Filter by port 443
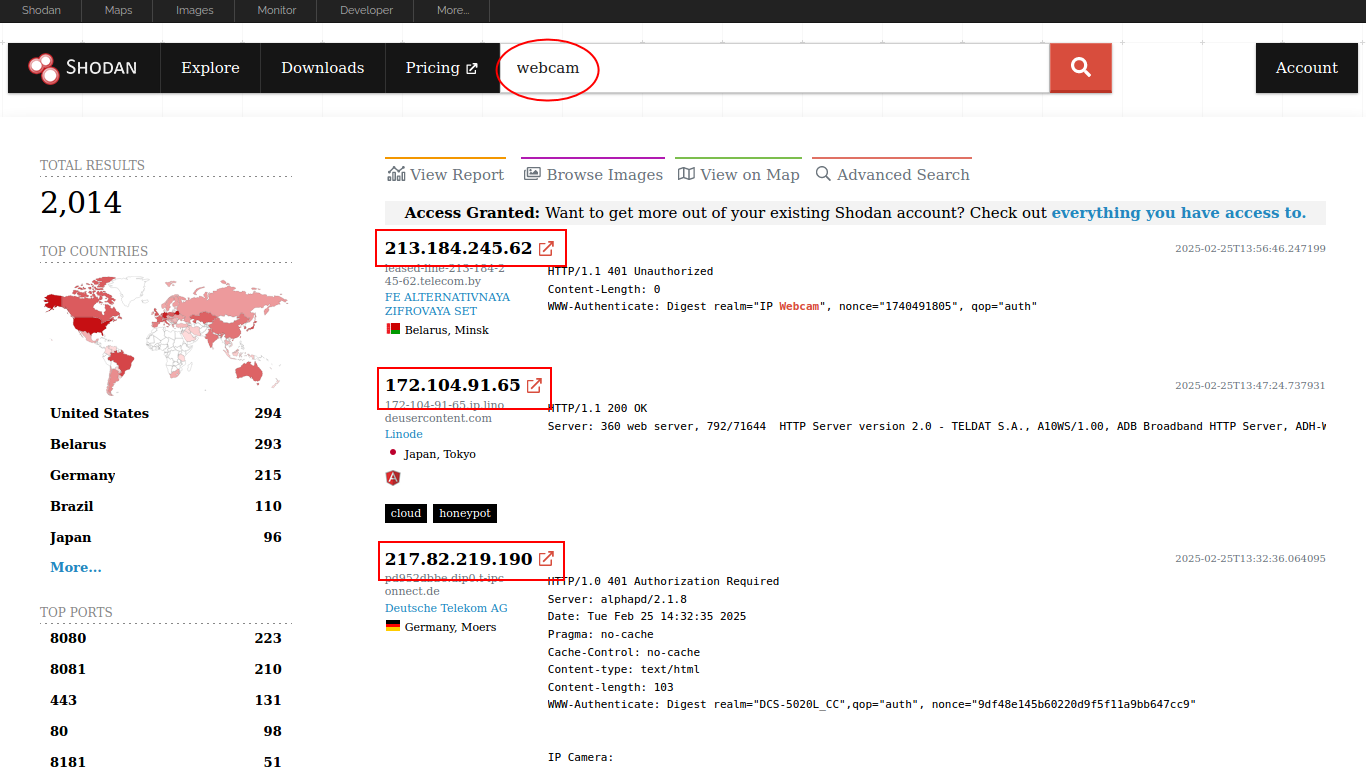 coord(166,700)
